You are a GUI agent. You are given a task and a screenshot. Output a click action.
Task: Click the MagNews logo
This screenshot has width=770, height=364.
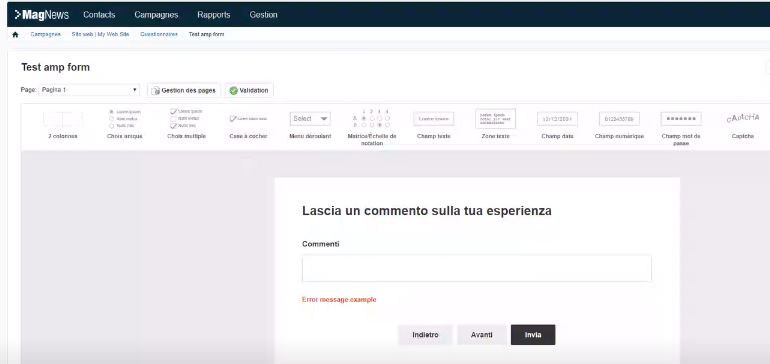click(42, 15)
